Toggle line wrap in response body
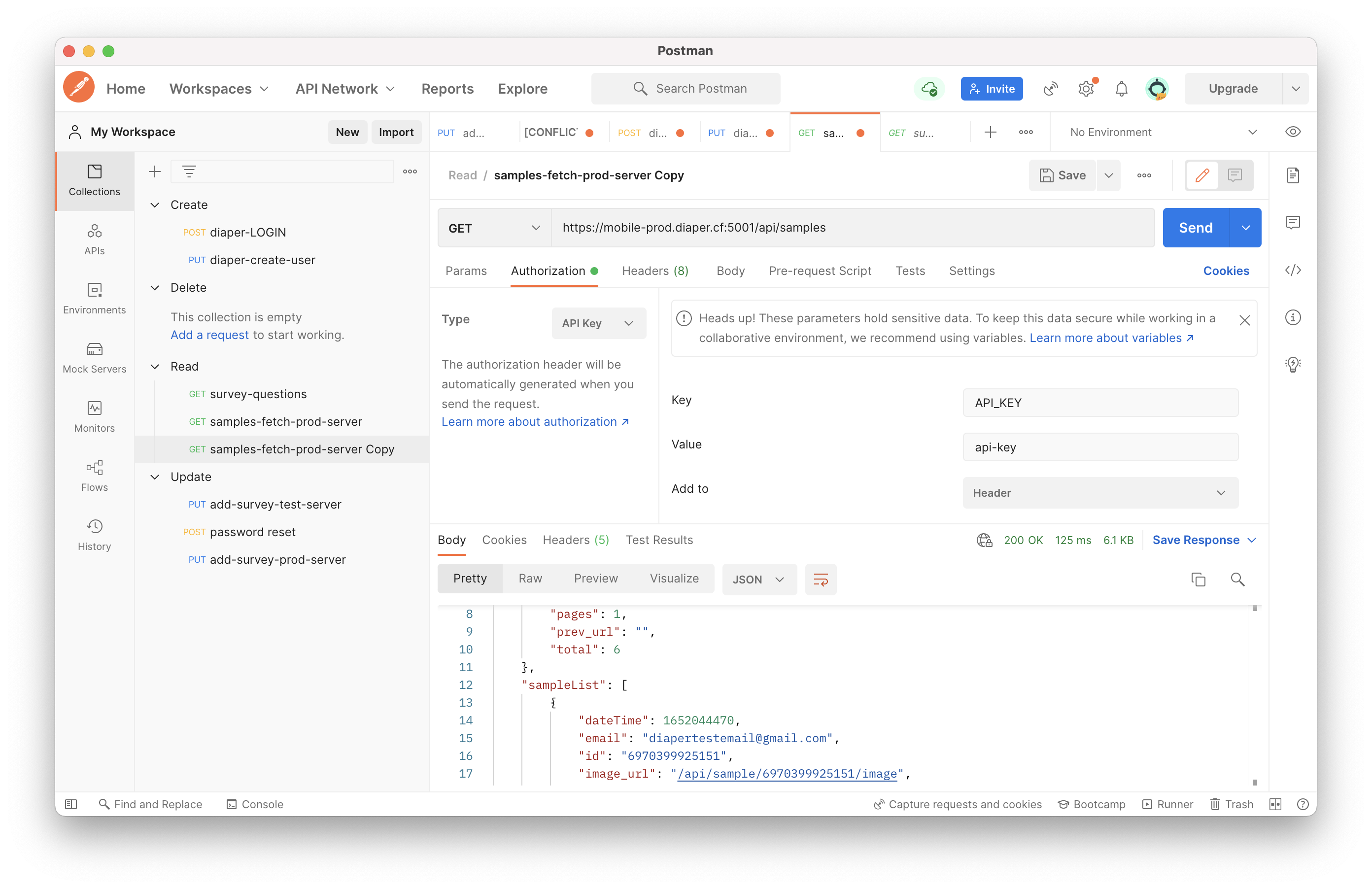 [x=821, y=580]
